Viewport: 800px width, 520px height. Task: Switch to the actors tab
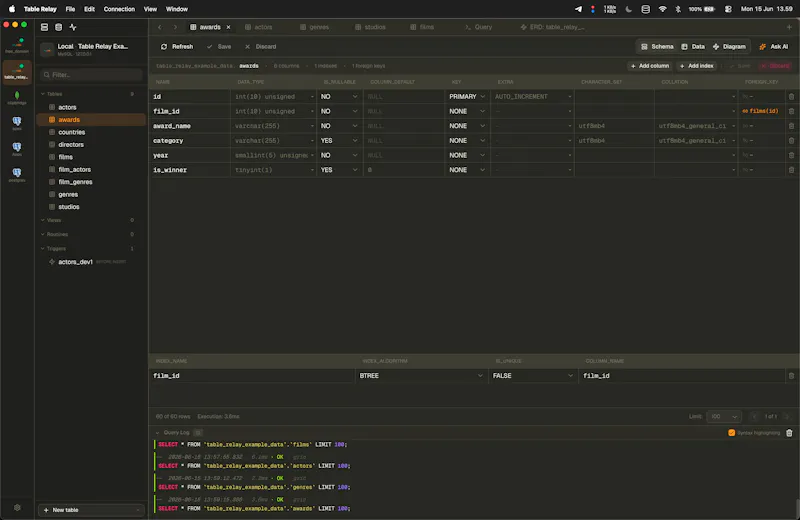[259, 27]
